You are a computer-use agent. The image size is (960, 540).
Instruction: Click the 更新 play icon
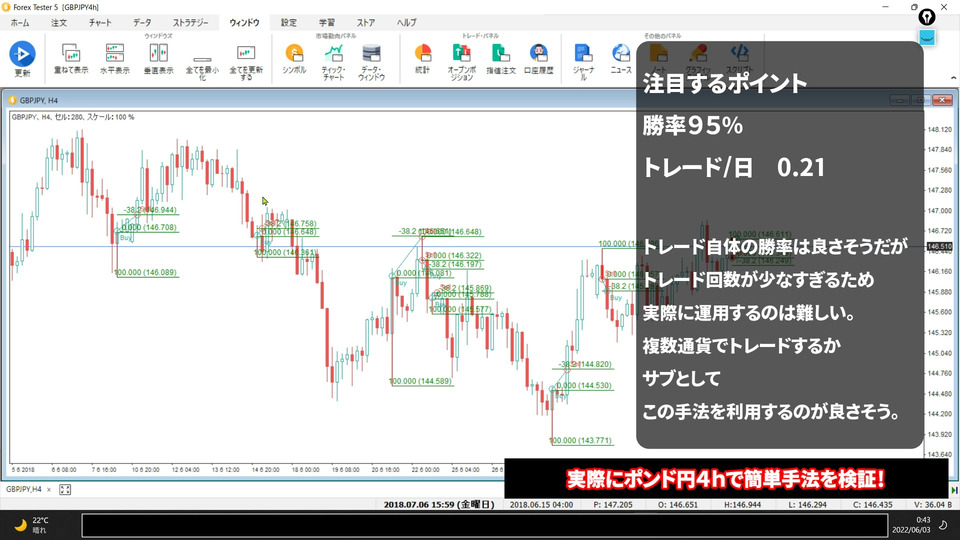22,54
